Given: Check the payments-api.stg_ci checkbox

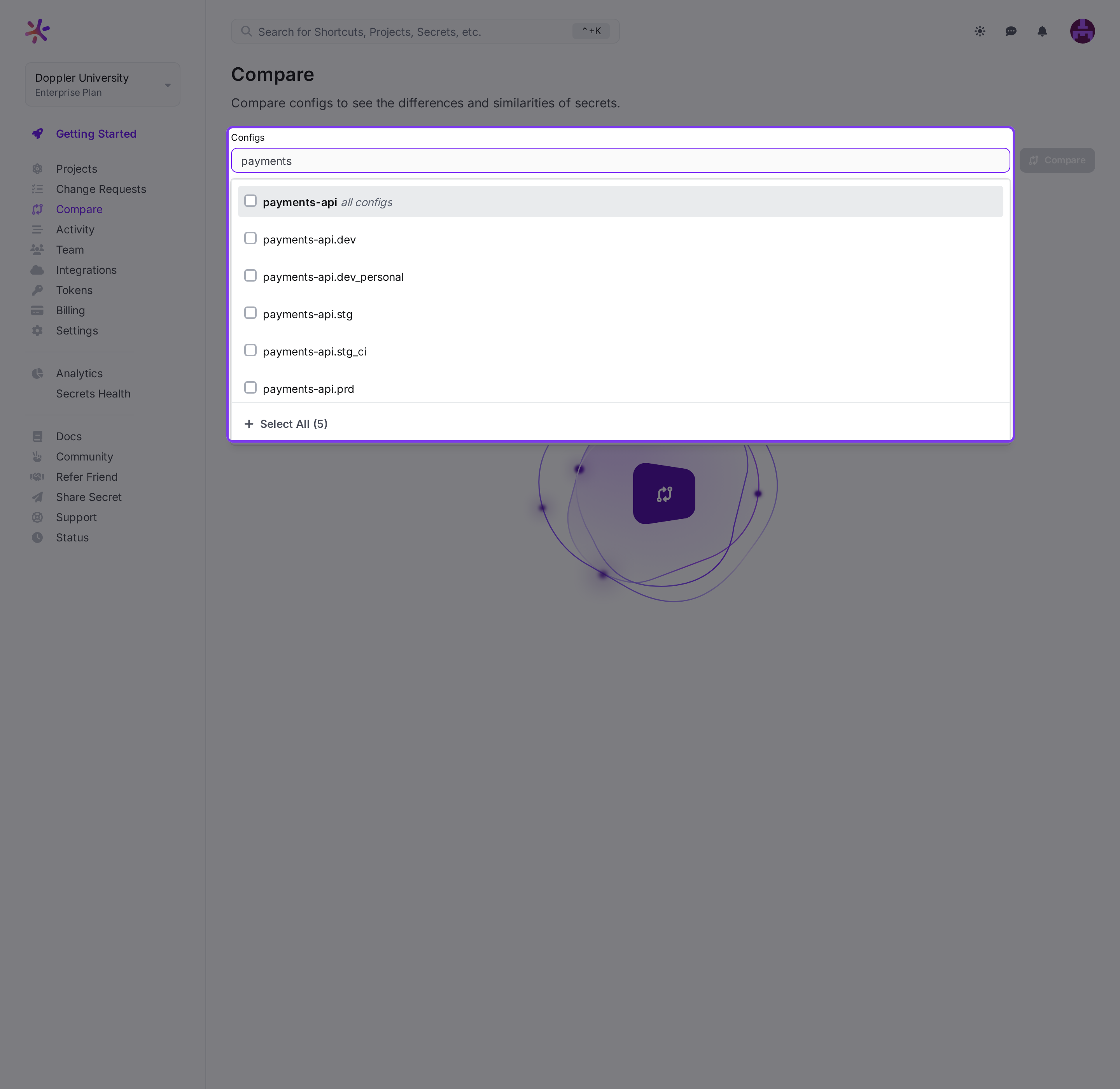Looking at the screenshot, I should click(x=250, y=350).
